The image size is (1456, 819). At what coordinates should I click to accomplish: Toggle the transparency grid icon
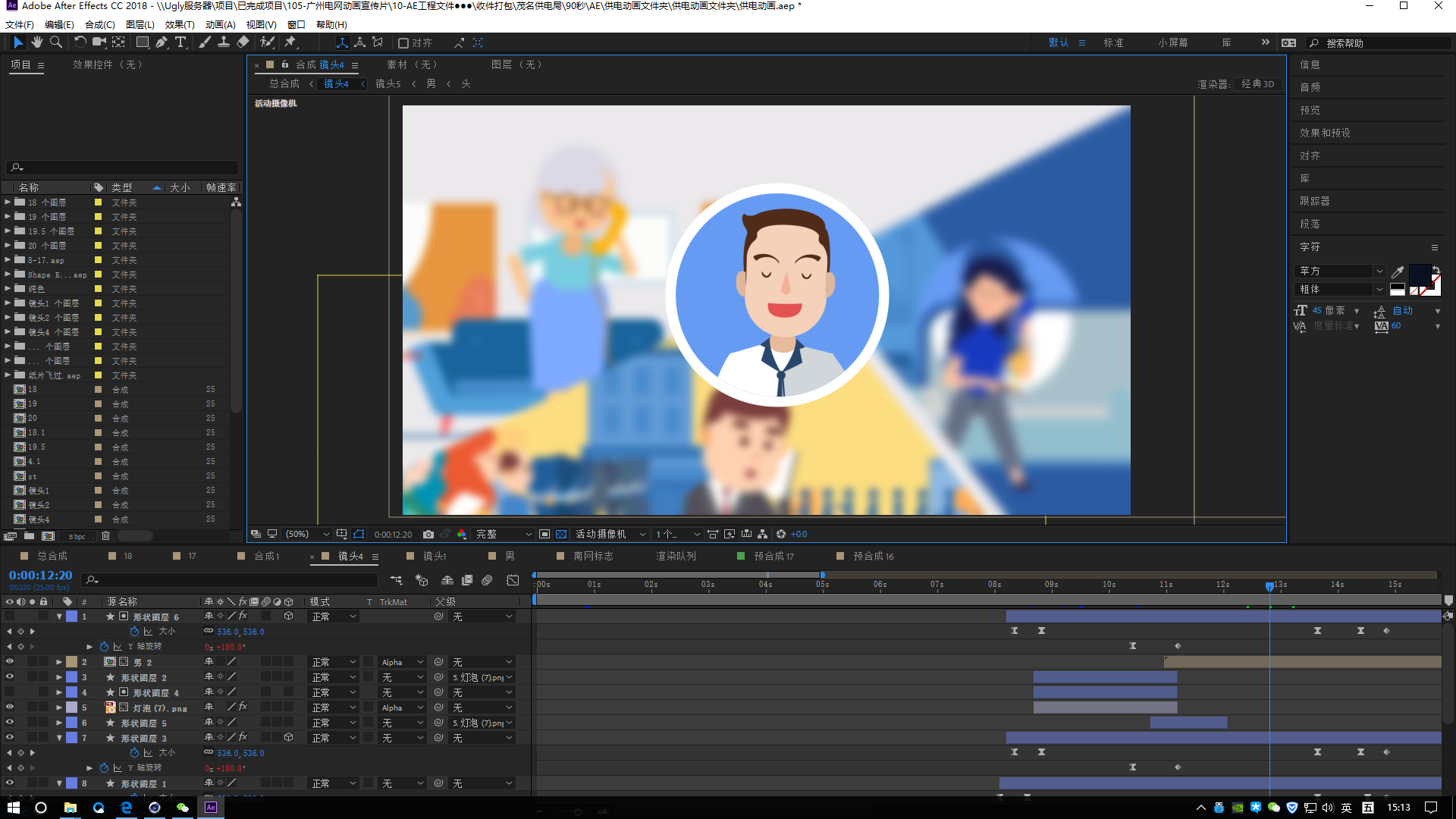[x=561, y=535]
